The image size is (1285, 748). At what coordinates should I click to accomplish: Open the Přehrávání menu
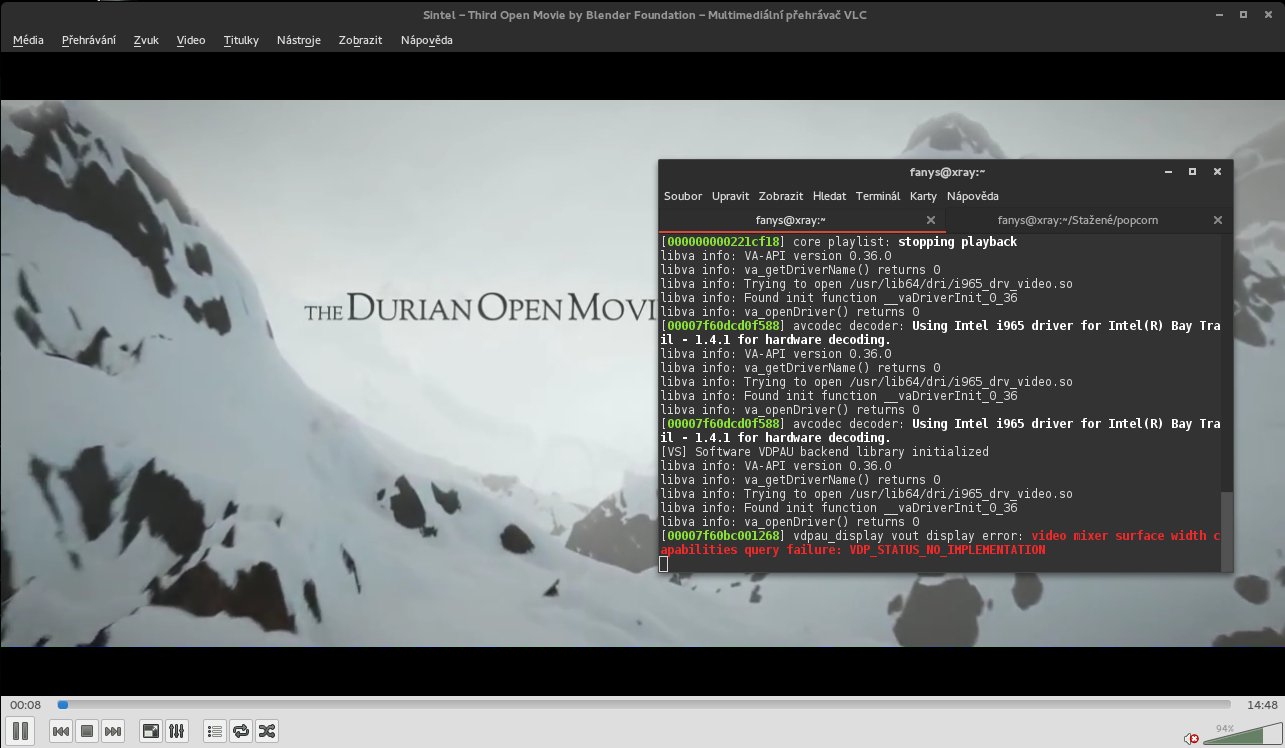point(88,40)
